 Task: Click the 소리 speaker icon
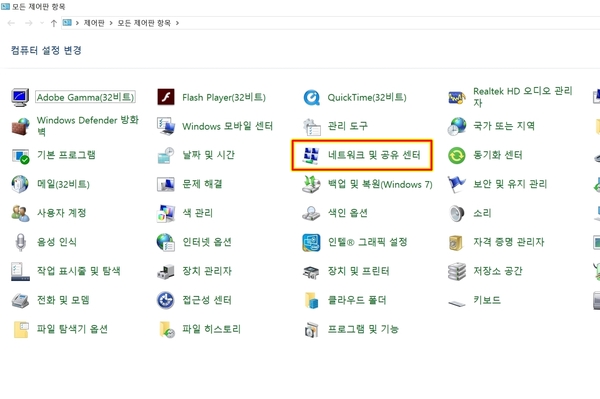point(457,213)
